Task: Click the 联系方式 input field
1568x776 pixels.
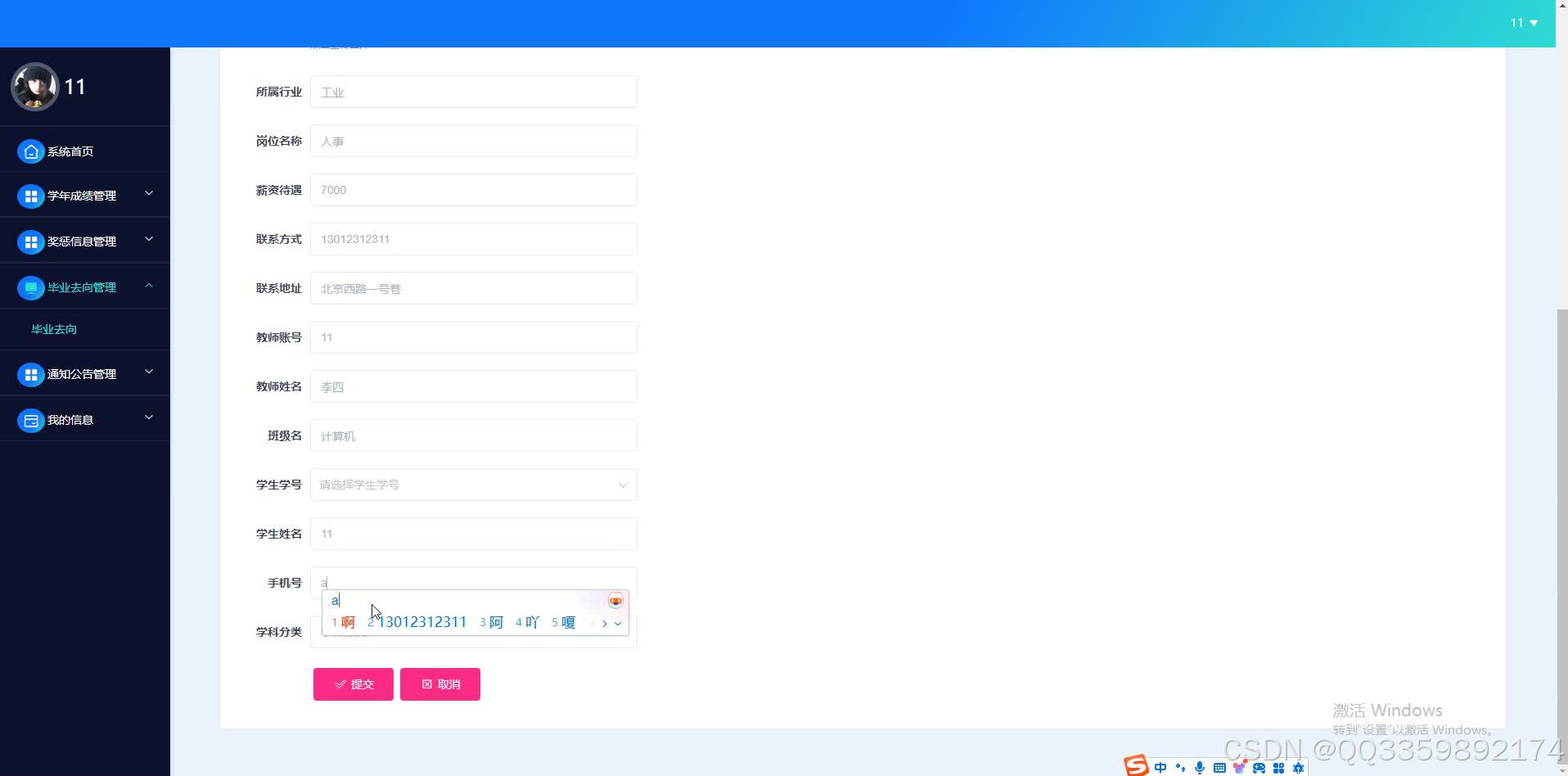Action: [473, 239]
